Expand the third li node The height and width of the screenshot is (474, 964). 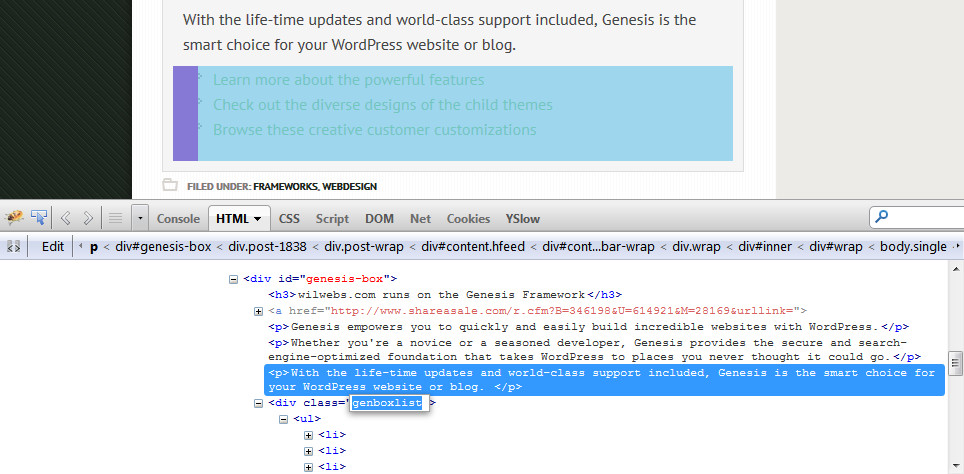(309, 467)
